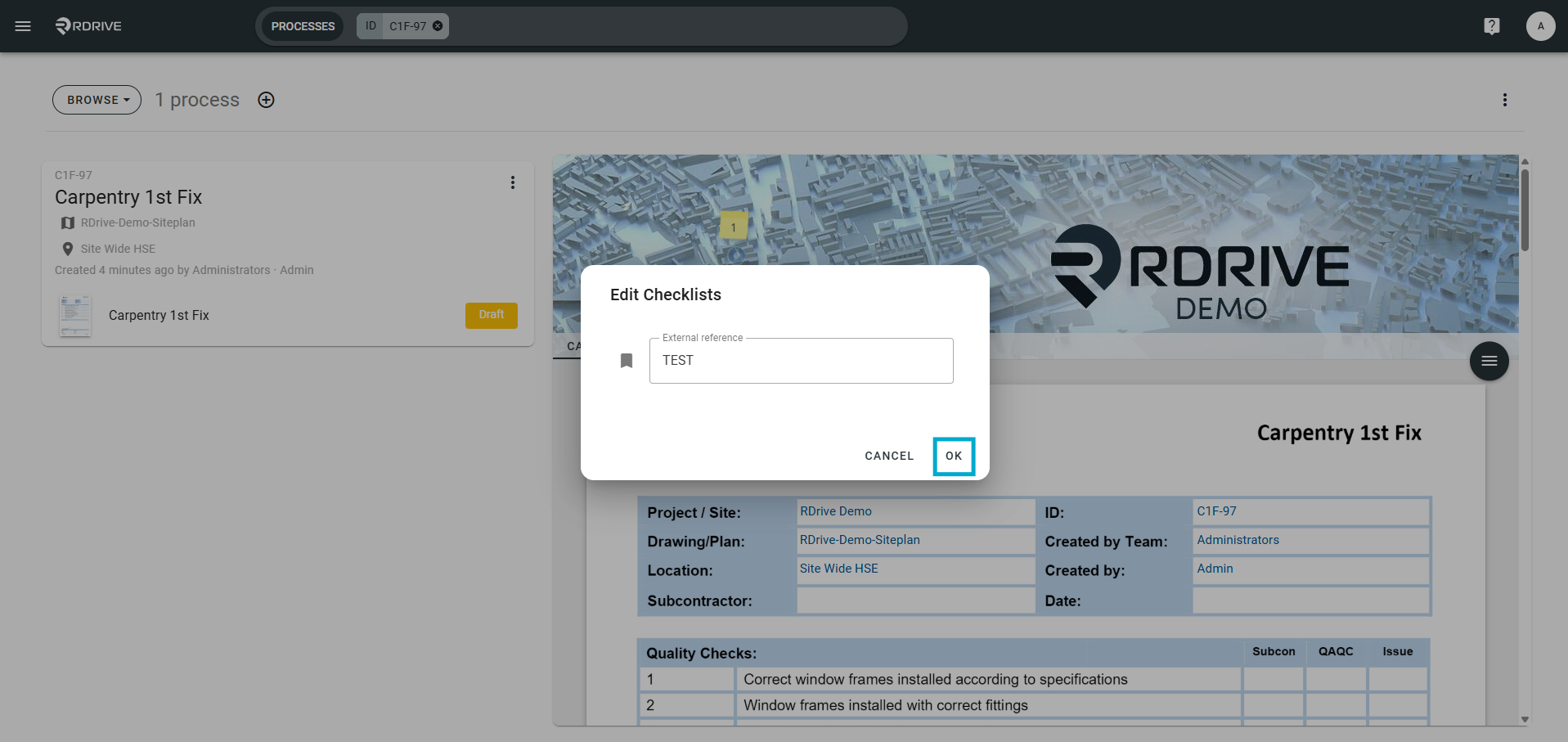Add a new process with plus icon
1568x742 pixels.
pos(266,100)
